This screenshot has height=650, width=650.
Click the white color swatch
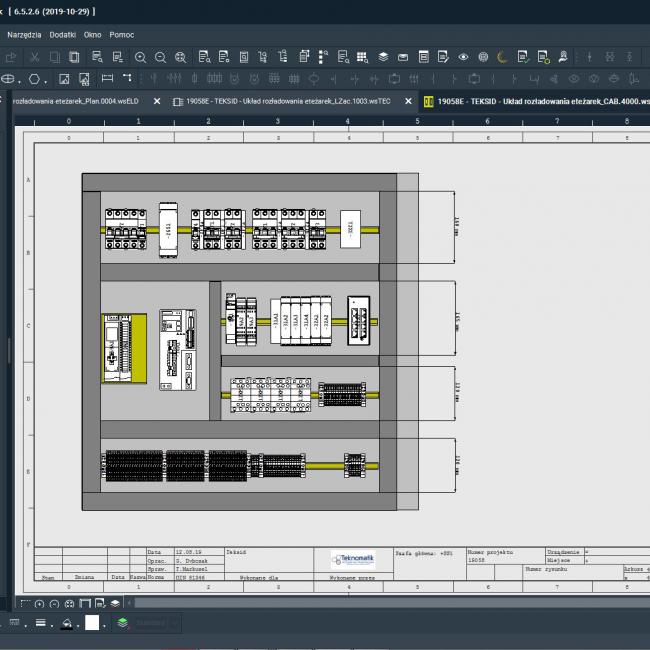click(x=92, y=623)
